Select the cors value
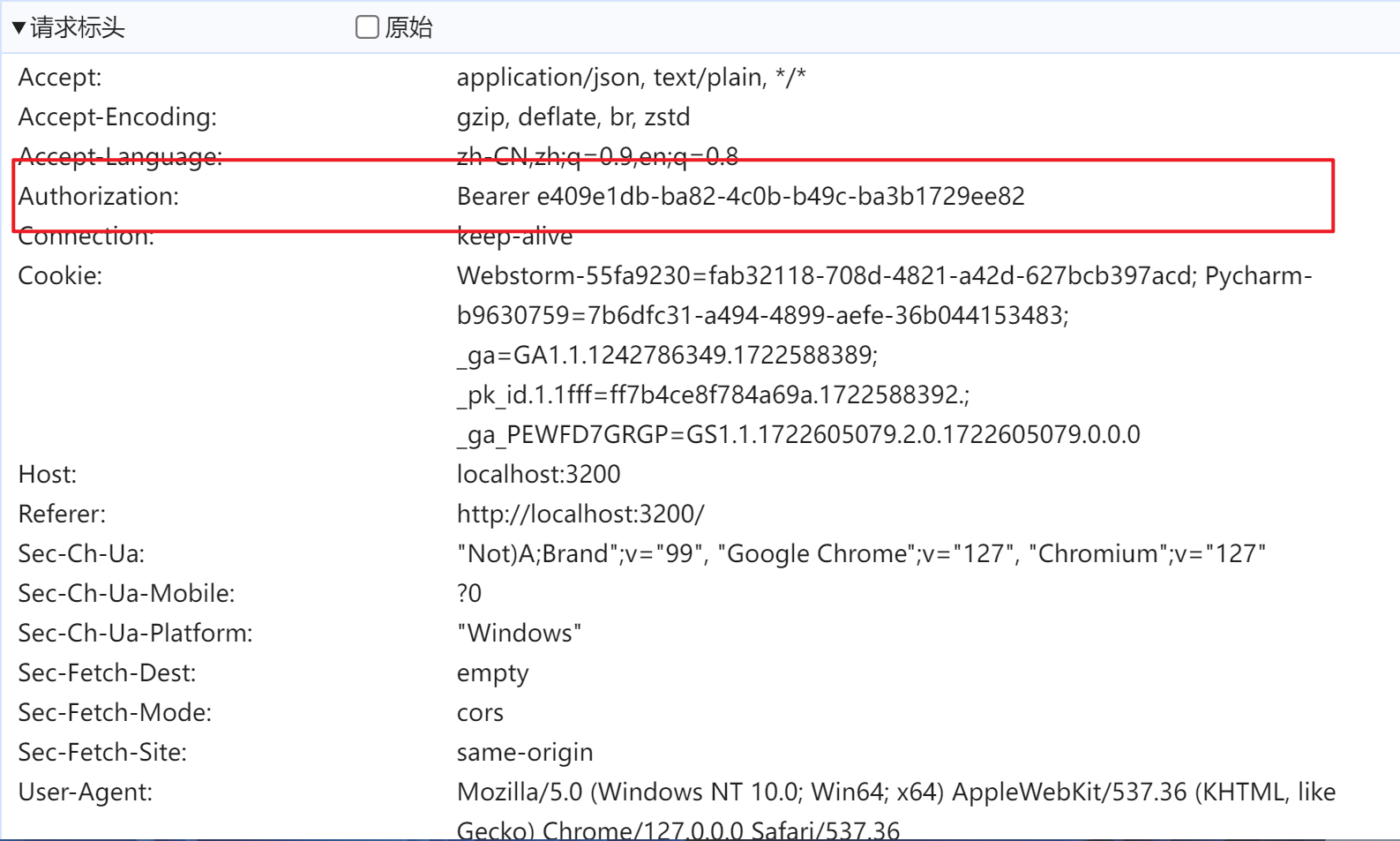Screen dimensions: 1400x841 tap(481, 713)
